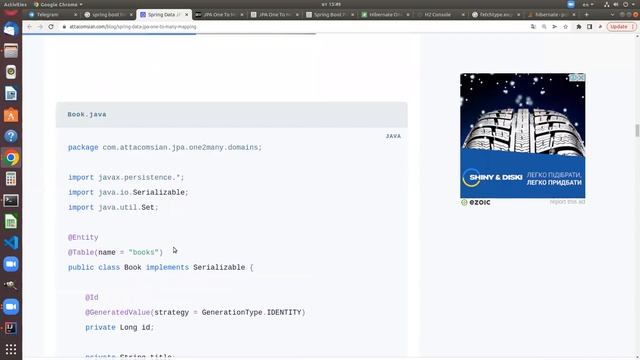640x360 pixels.
Task: Open AdChoices info icon on ad
Action: pyautogui.click(x=573, y=77)
